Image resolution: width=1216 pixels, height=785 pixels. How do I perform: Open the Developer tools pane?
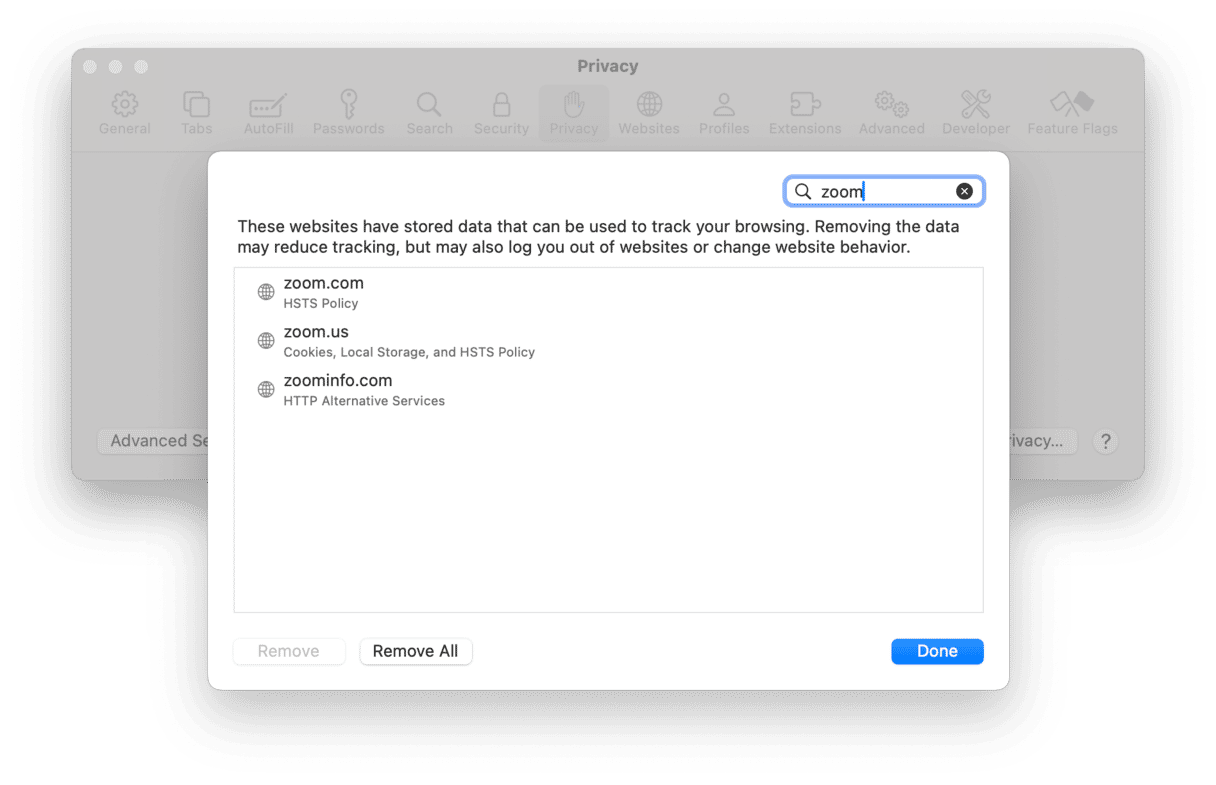(976, 113)
